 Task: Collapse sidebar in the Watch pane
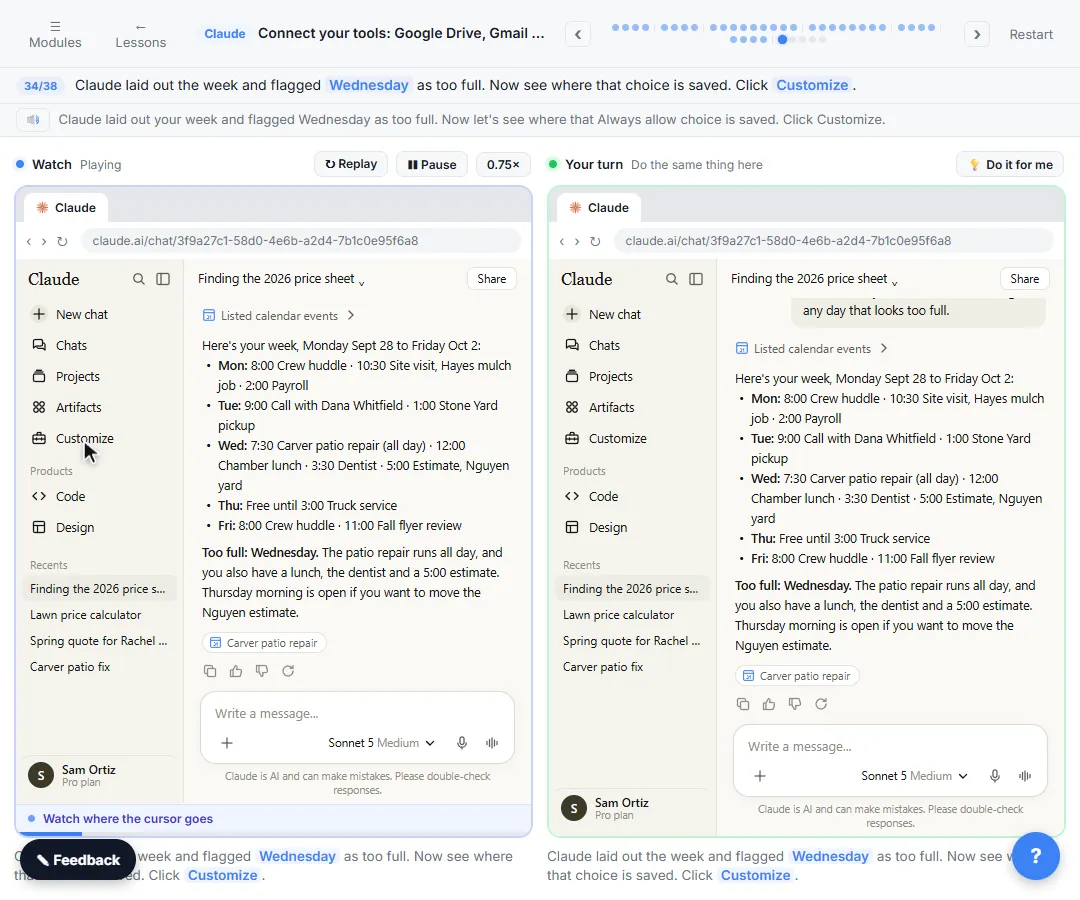163,279
